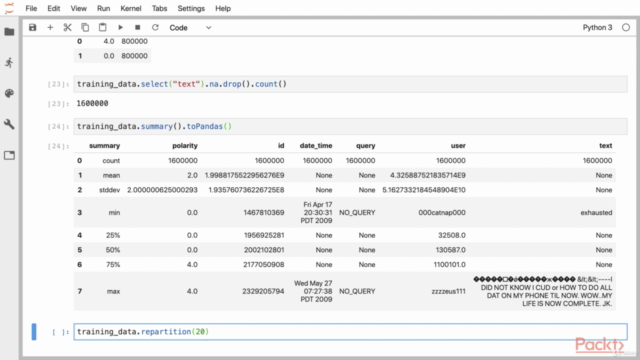Open the File menu

31,9
